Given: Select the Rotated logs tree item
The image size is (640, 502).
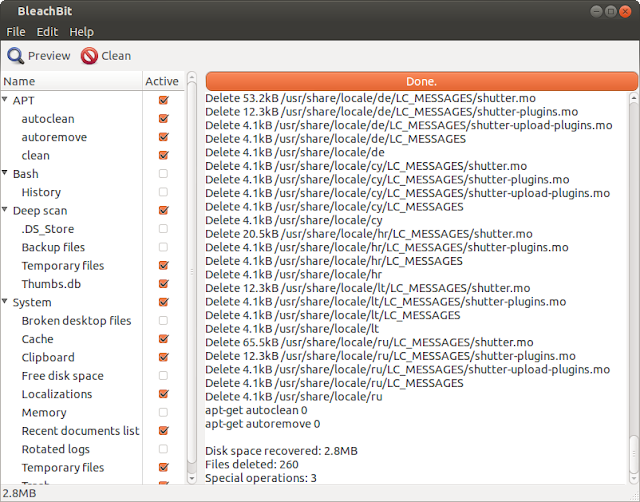Looking at the screenshot, I should point(56,449).
